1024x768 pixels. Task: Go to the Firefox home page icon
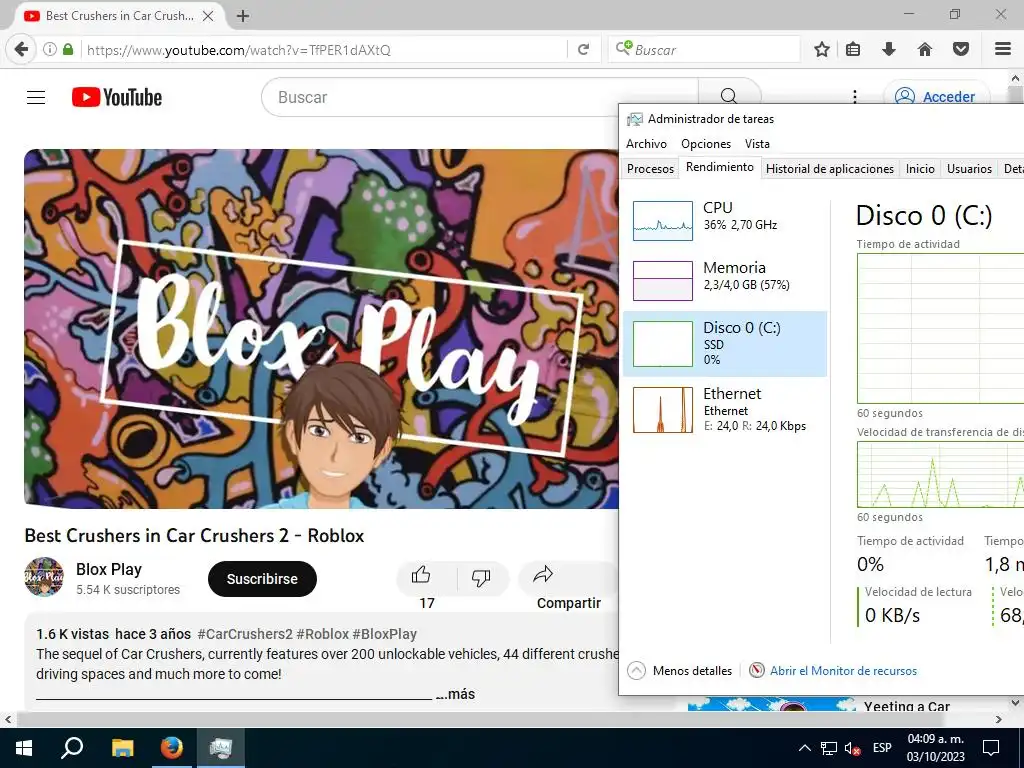click(925, 50)
